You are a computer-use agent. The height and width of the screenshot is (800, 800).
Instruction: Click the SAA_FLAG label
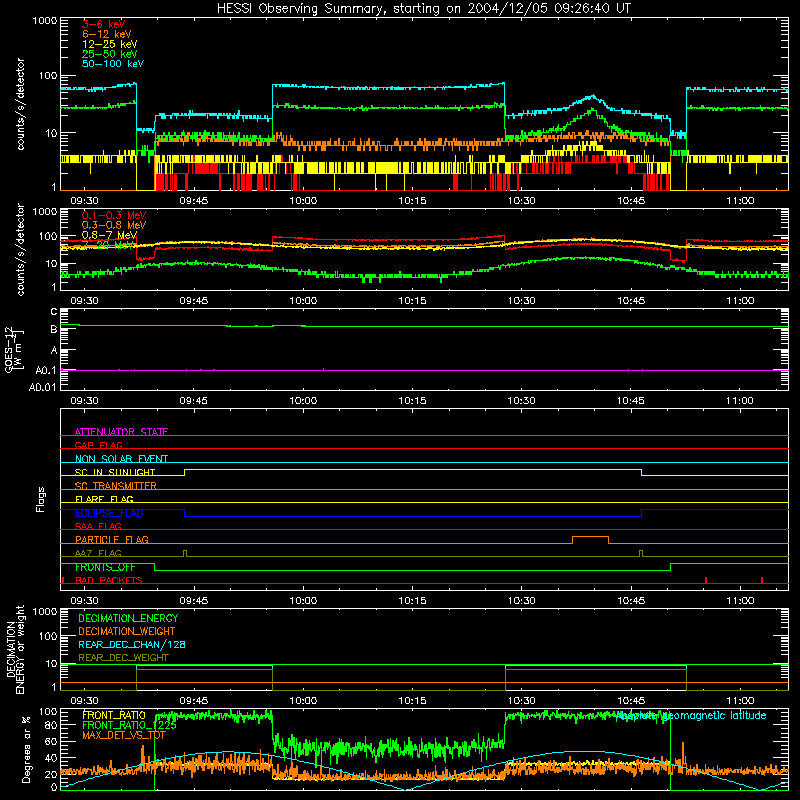coord(98,526)
